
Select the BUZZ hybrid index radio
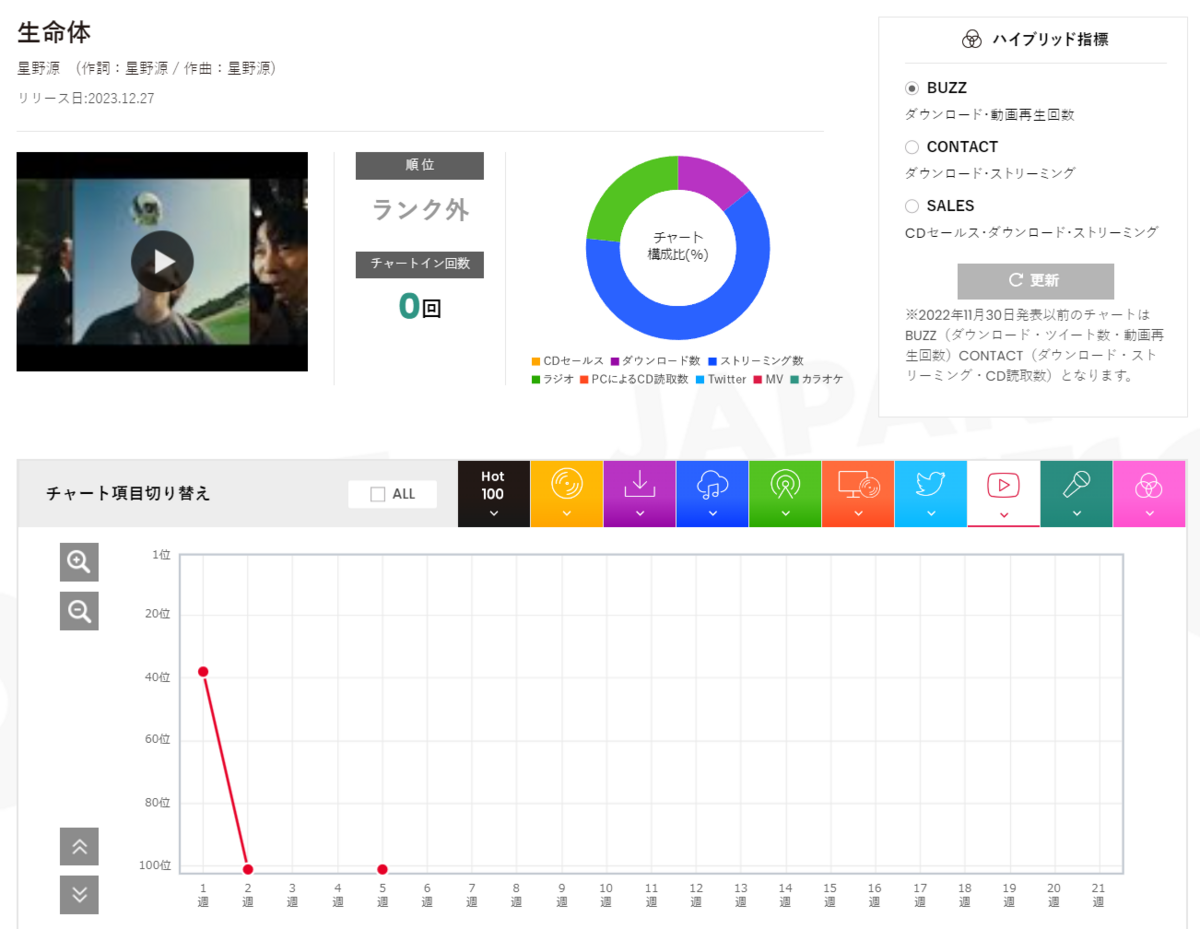pos(911,88)
